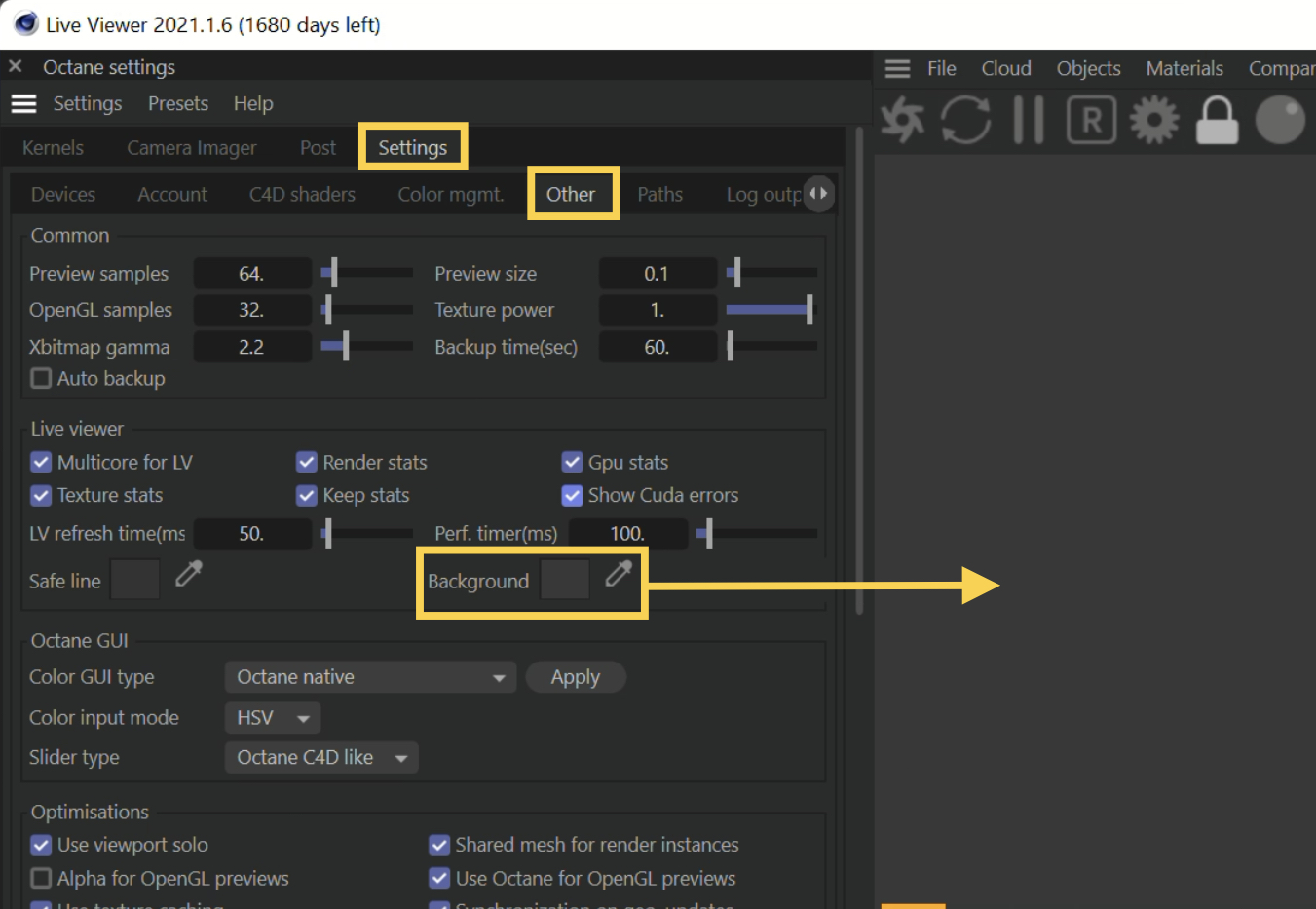Image resolution: width=1316 pixels, height=909 pixels.
Task: Click the LV refresh time value field
Action: pos(252,534)
